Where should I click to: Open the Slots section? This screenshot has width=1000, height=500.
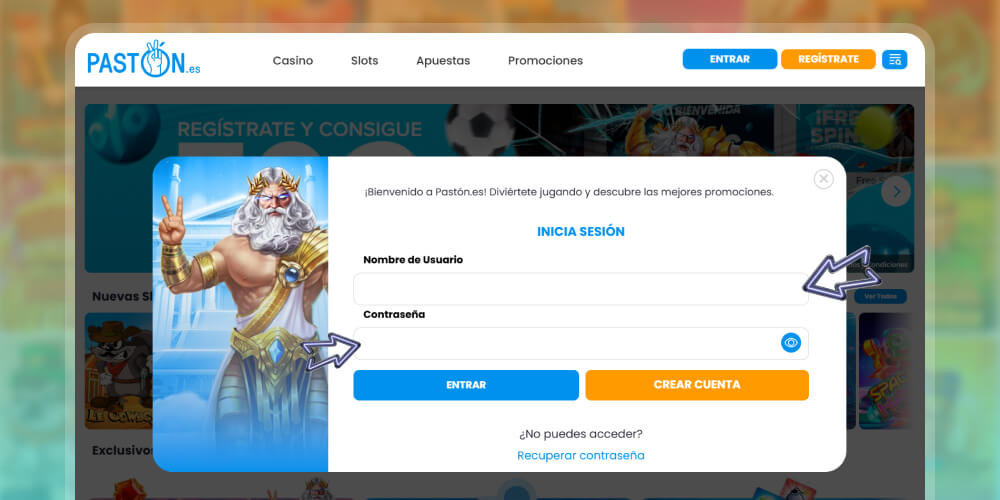tap(364, 61)
